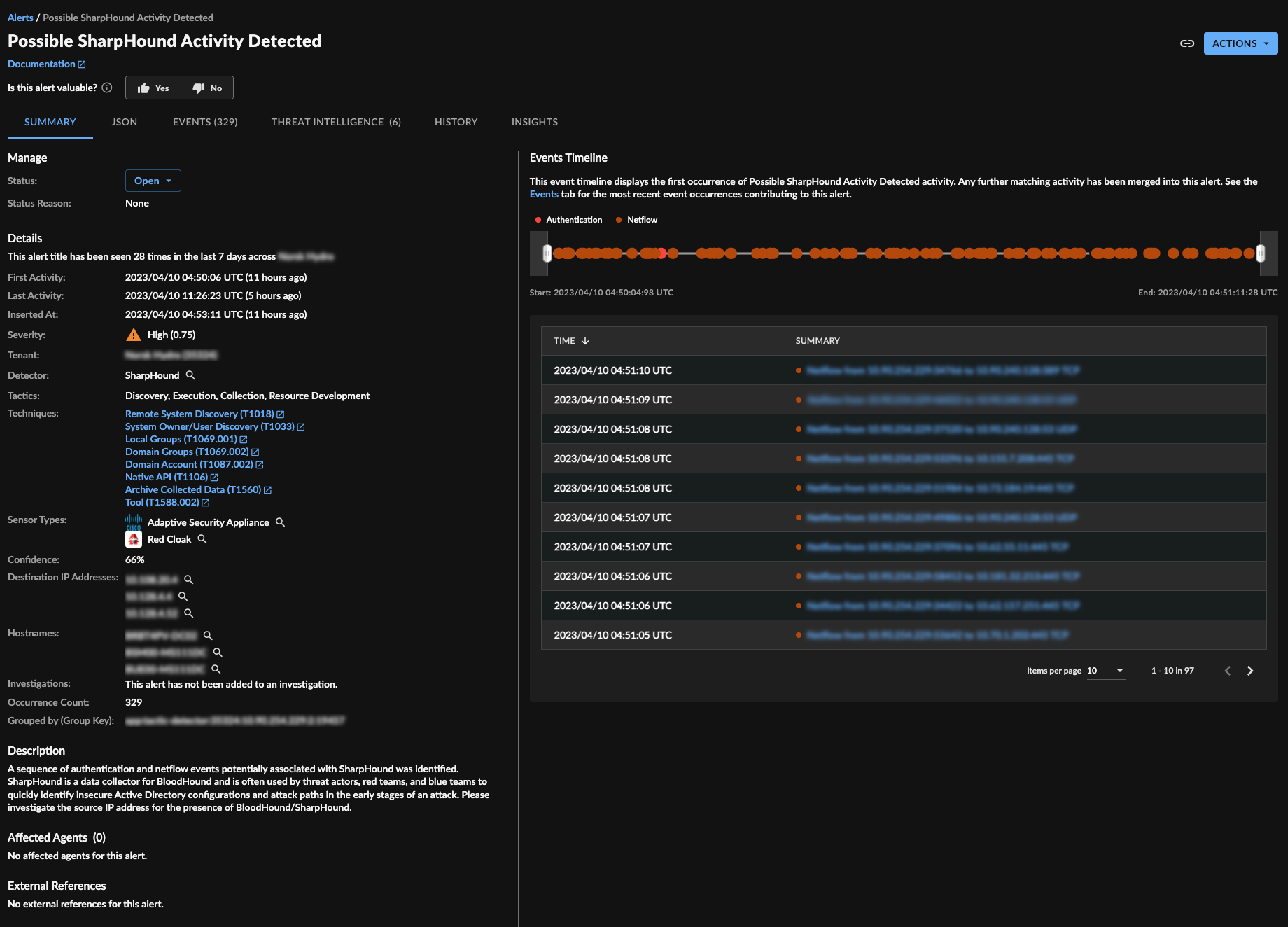Image resolution: width=1288 pixels, height=927 pixels.
Task: Search the SharpHound detector magnifier icon
Action: click(190, 375)
